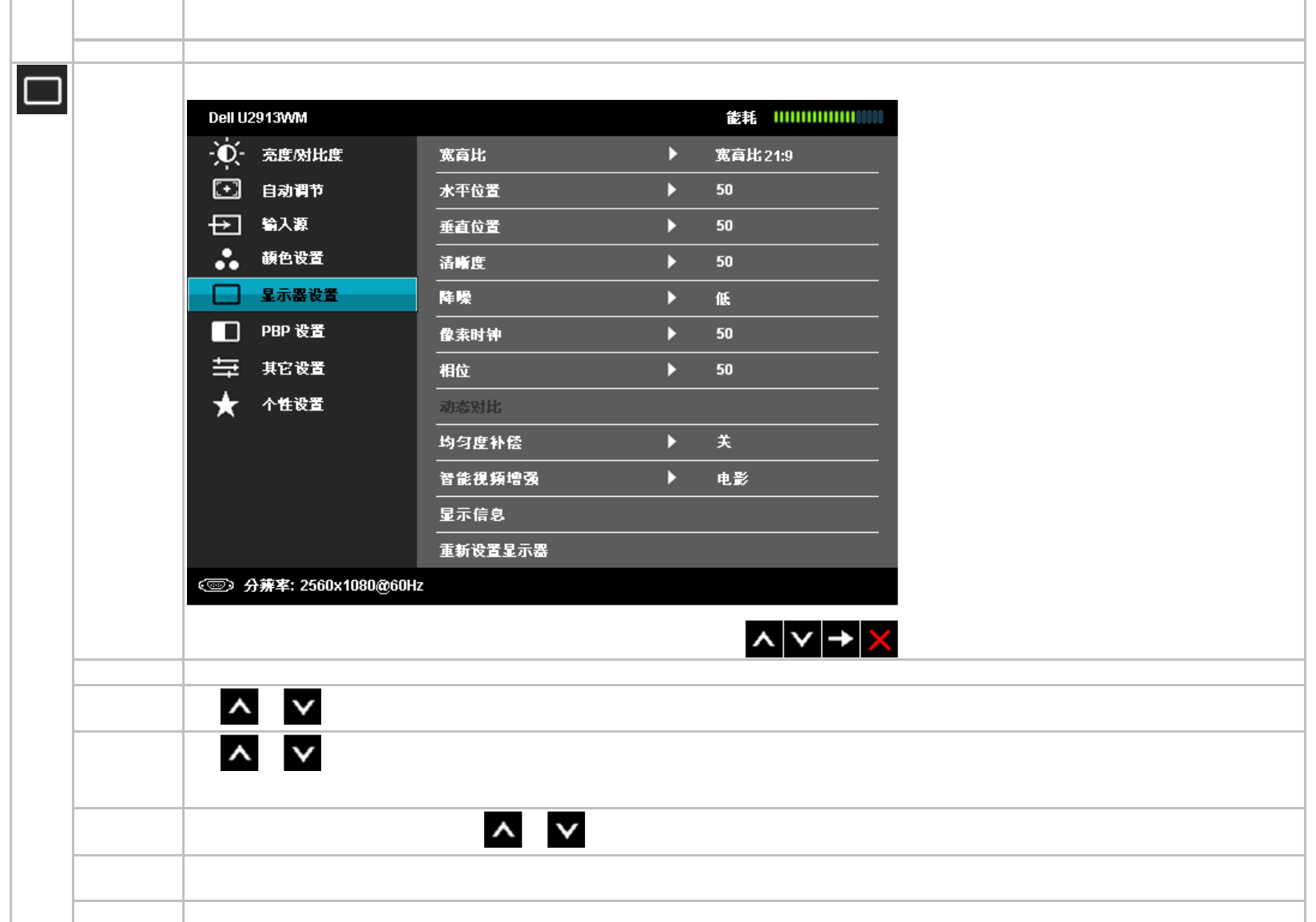The image size is (1316, 922).
Task: Click the 垂直位置 label
Action: pos(470,227)
